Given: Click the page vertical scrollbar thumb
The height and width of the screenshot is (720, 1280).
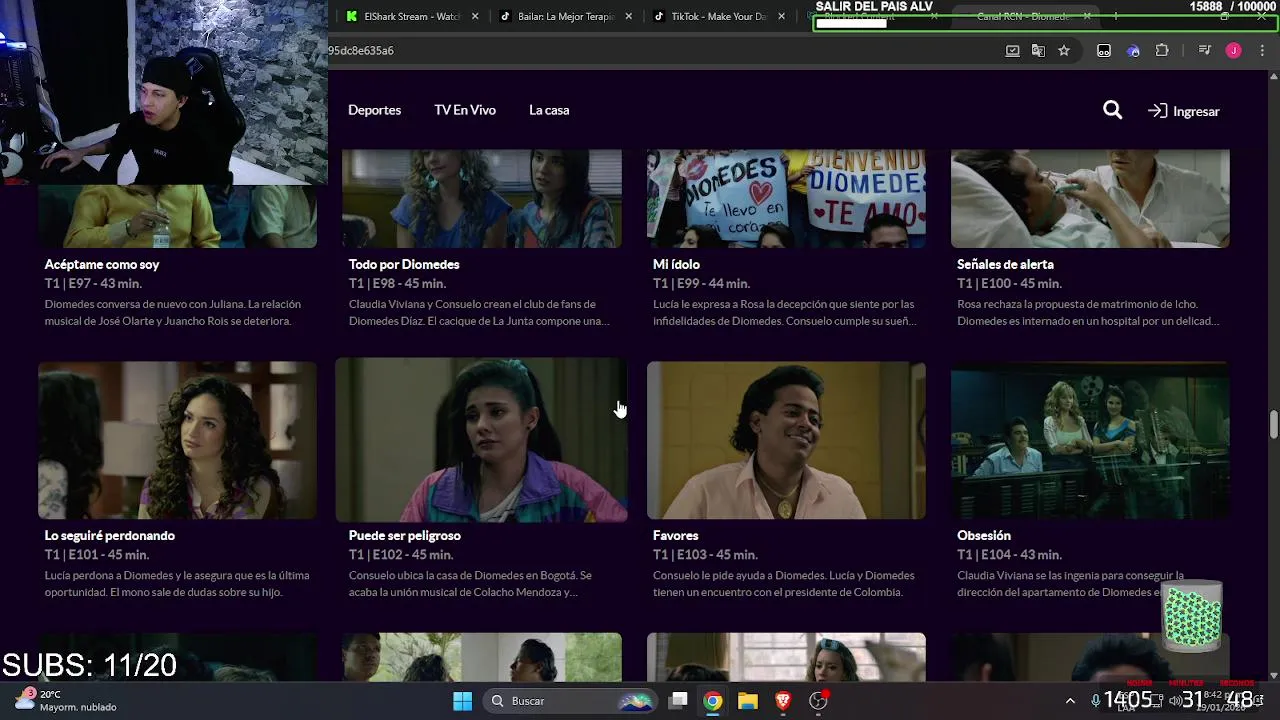Looking at the screenshot, I should coord(1273,423).
